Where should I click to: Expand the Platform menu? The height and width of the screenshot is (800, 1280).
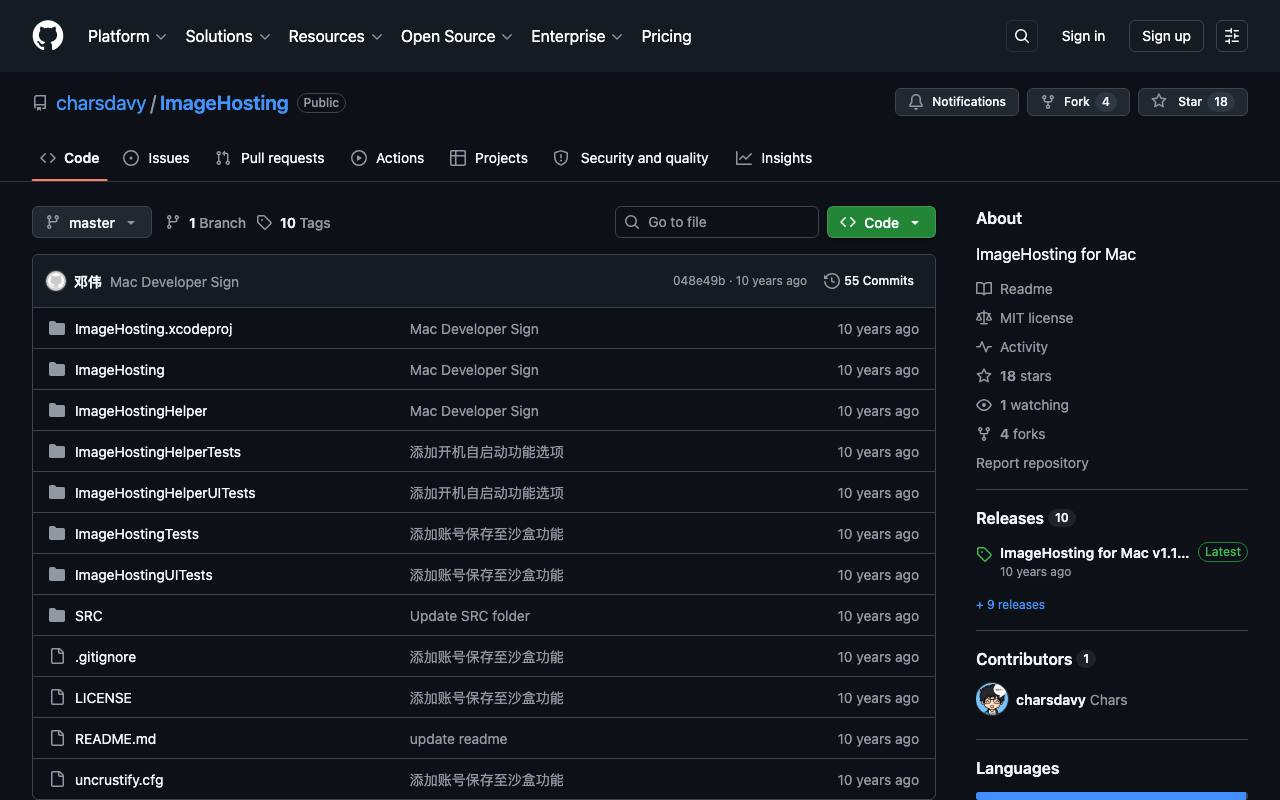pos(127,36)
